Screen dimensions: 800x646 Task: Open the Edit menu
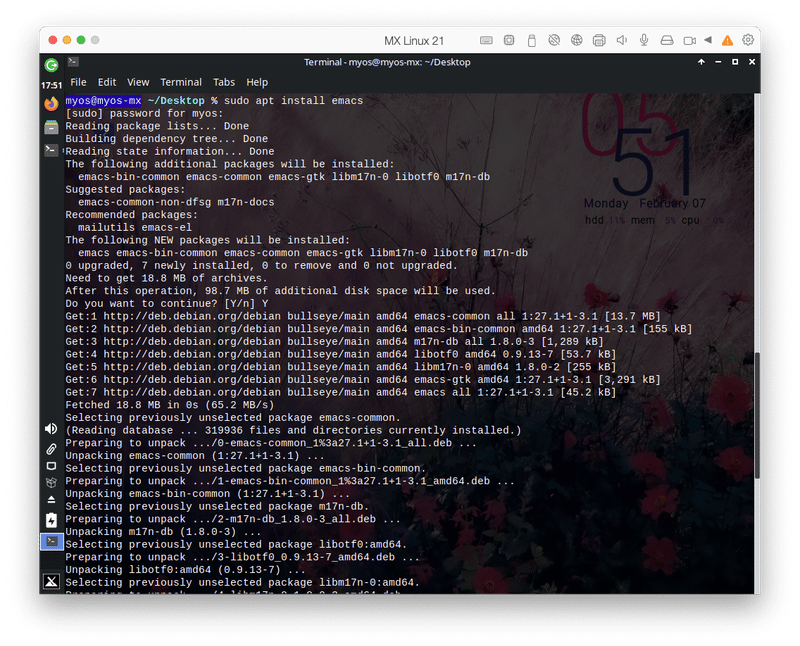click(x=107, y=82)
